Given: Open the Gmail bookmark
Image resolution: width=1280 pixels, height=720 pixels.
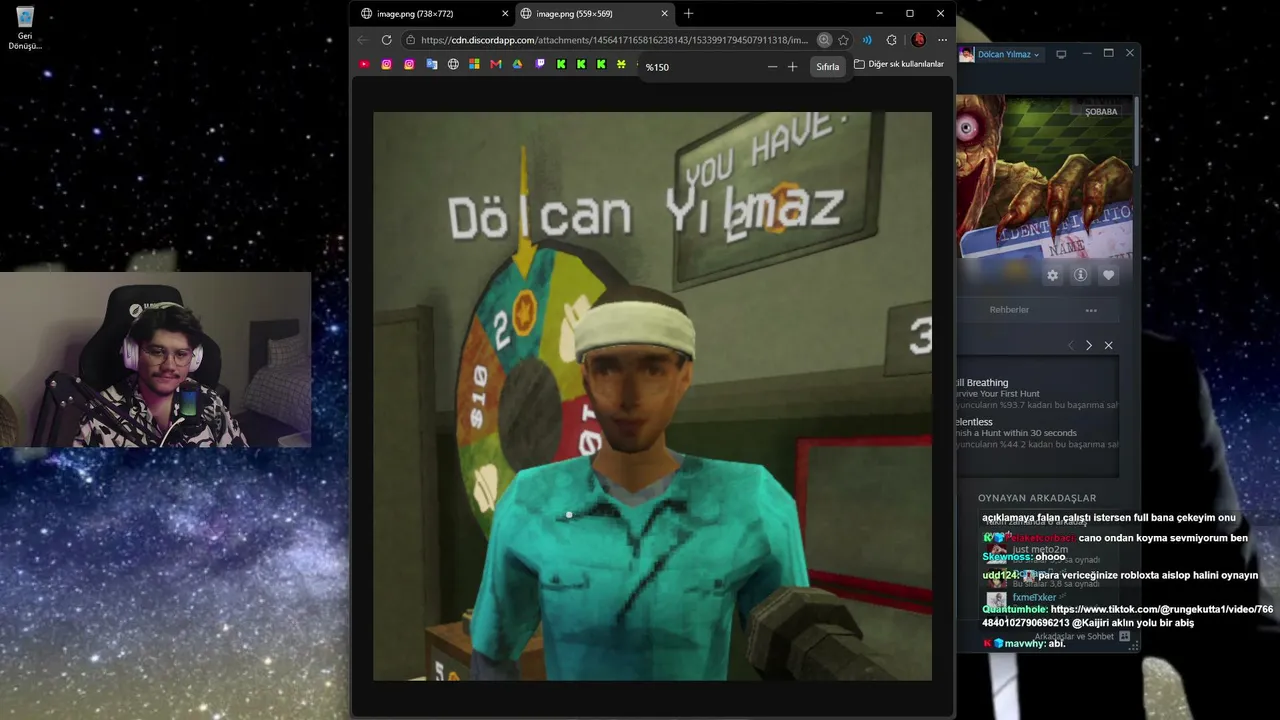Looking at the screenshot, I should click(x=496, y=64).
